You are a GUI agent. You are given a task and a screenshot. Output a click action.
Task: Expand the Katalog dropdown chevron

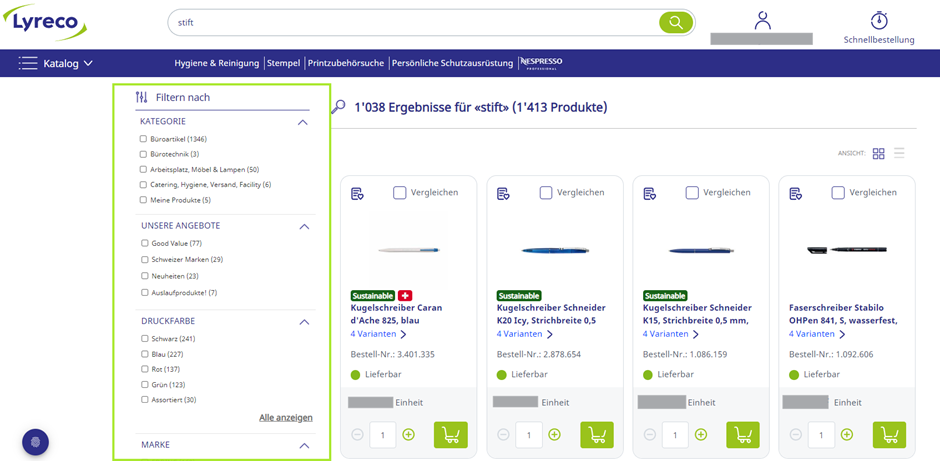click(x=88, y=63)
